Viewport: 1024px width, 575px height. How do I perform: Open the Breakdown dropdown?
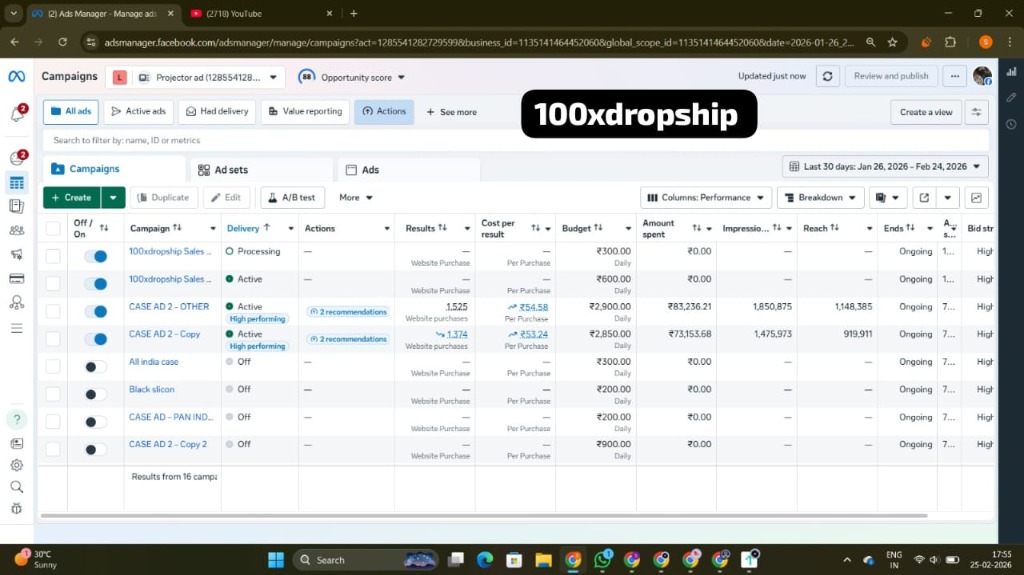tap(820, 197)
